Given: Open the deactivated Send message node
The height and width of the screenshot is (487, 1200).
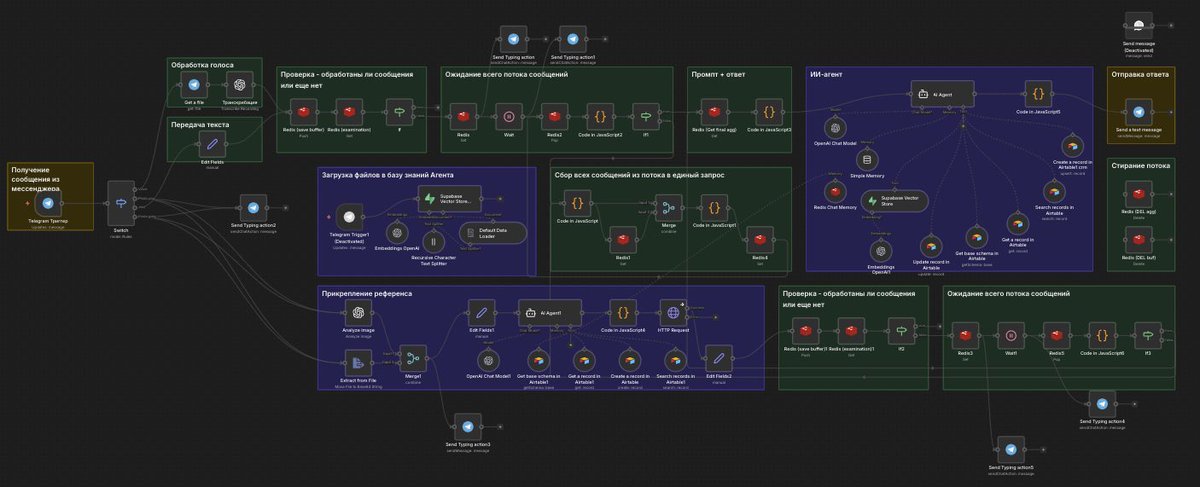Looking at the screenshot, I should (1138, 27).
